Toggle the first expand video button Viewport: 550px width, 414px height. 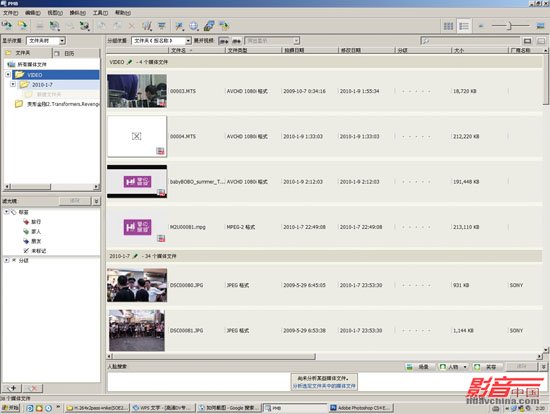point(223,41)
